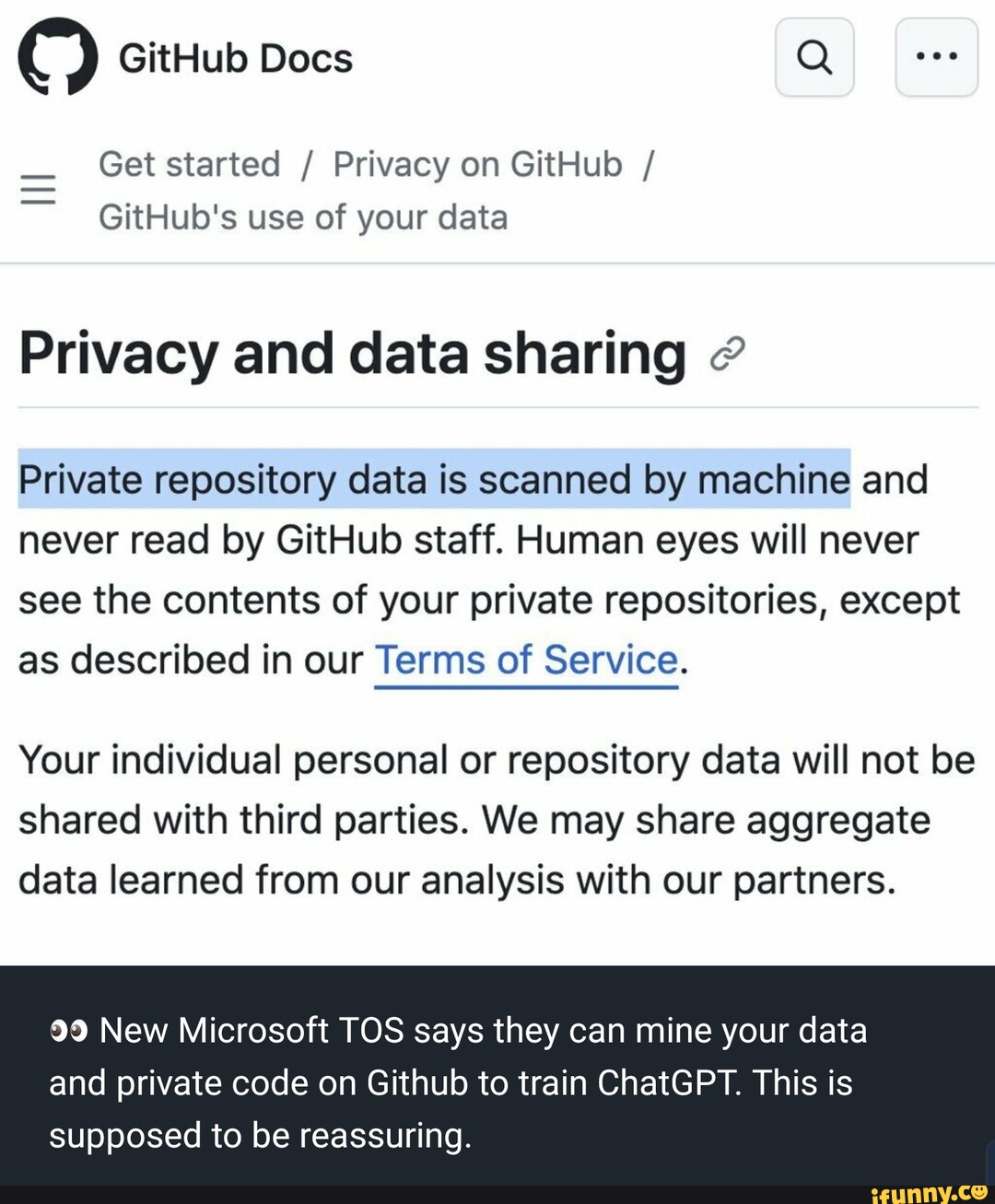
Task: Go to the GitHub Docs home title
Action: tap(235, 58)
